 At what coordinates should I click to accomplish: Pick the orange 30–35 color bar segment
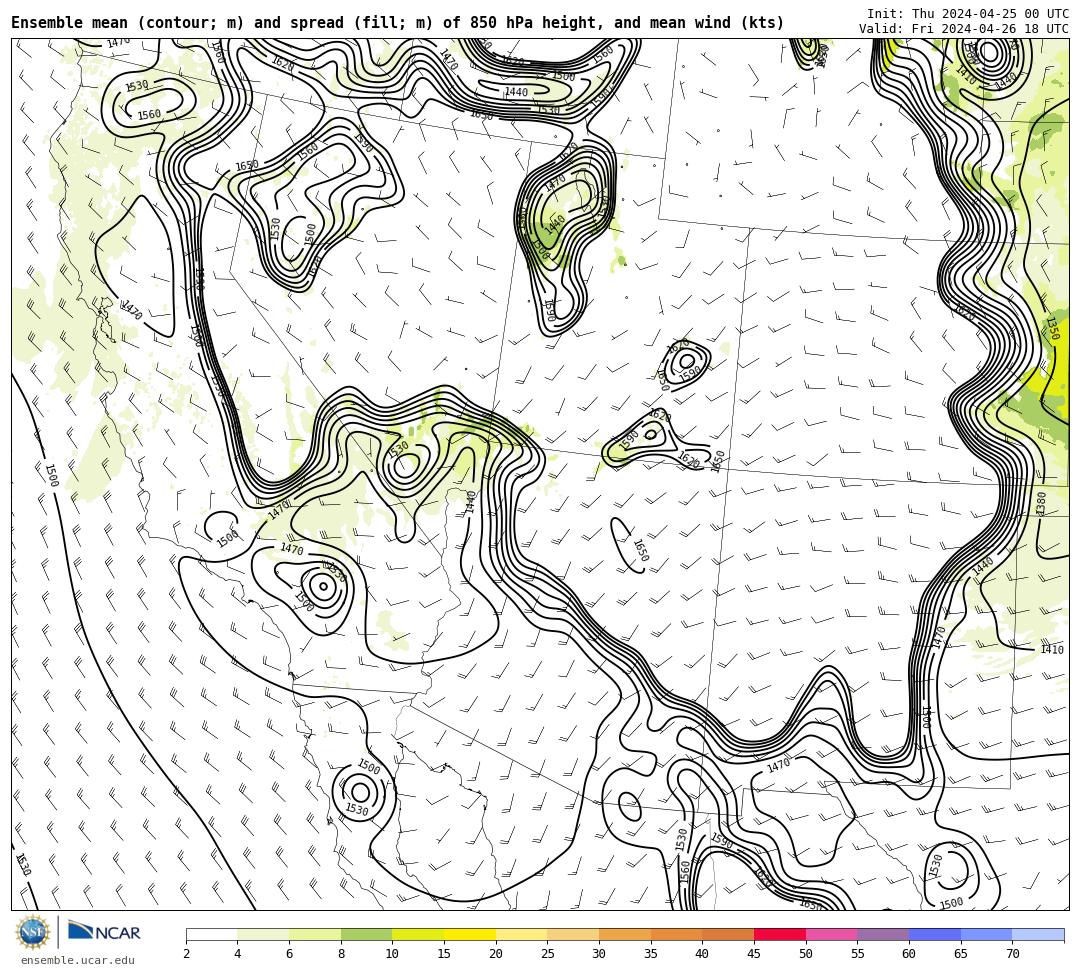click(x=625, y=934)
